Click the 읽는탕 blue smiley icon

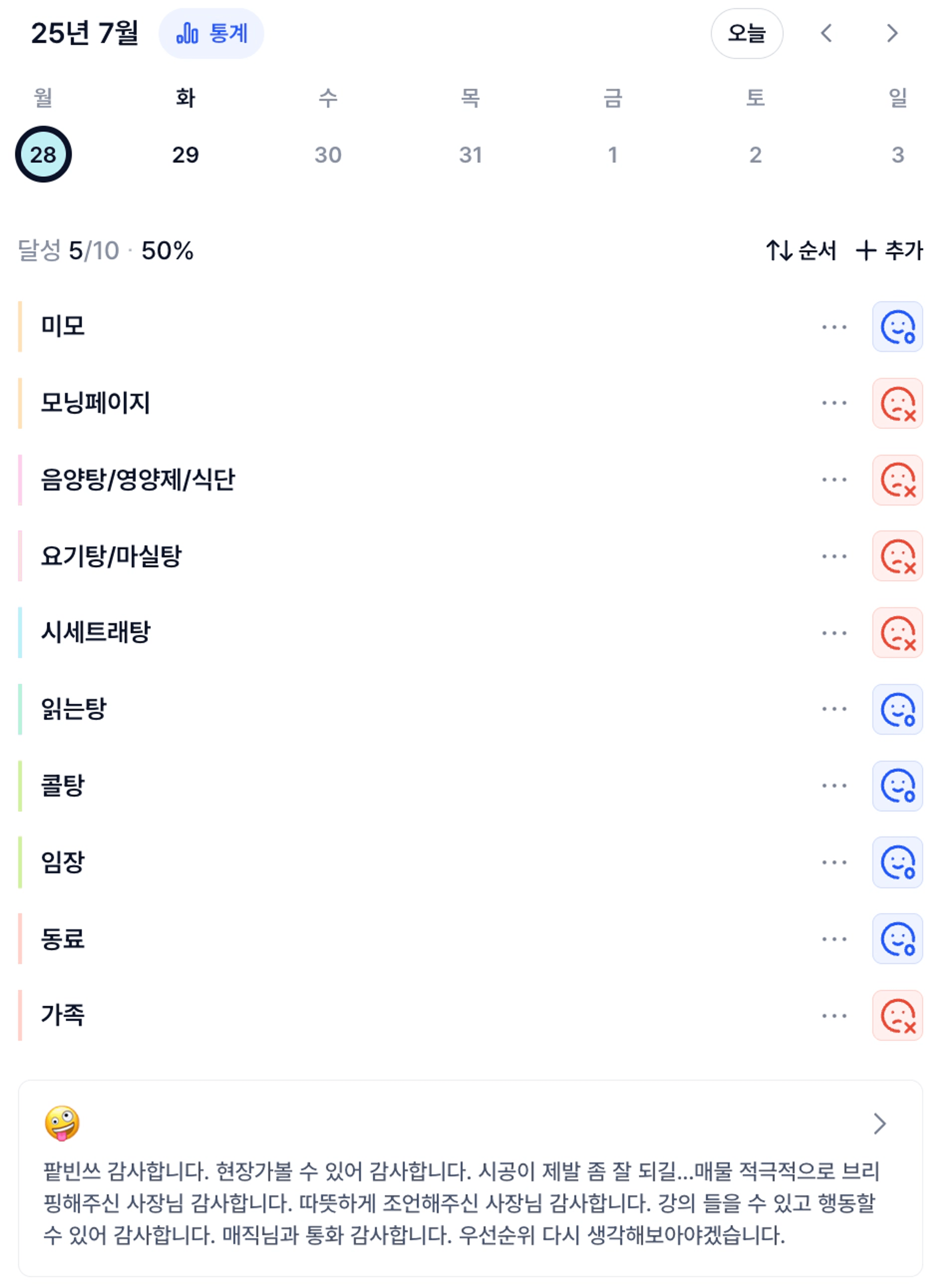[897, 709]
